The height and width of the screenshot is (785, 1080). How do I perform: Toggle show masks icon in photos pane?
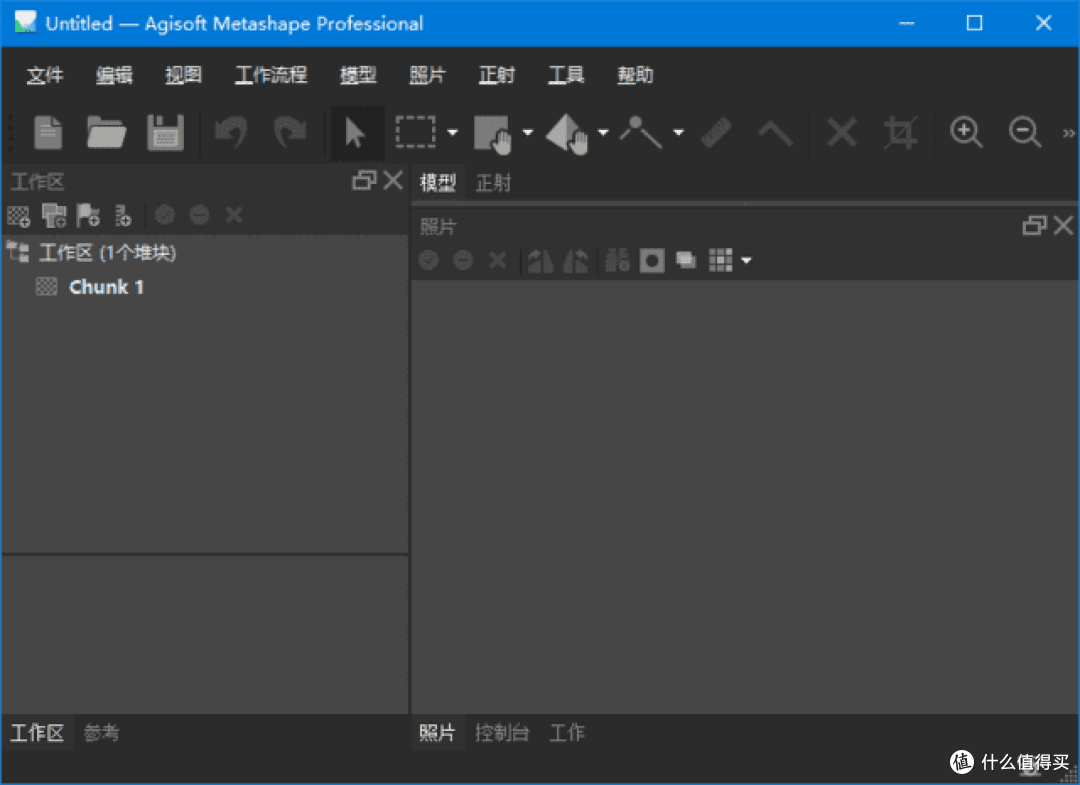[652, 260]
